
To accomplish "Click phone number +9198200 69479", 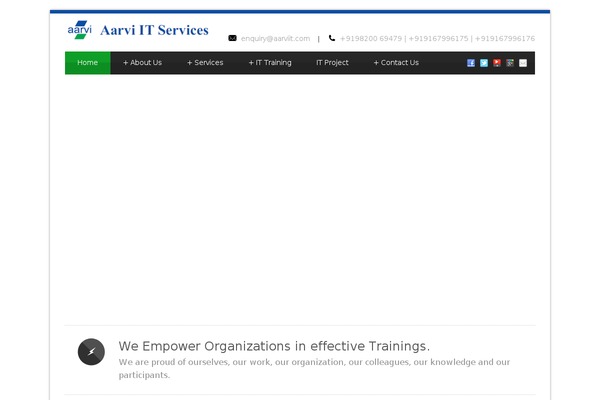I will [371, 38].
